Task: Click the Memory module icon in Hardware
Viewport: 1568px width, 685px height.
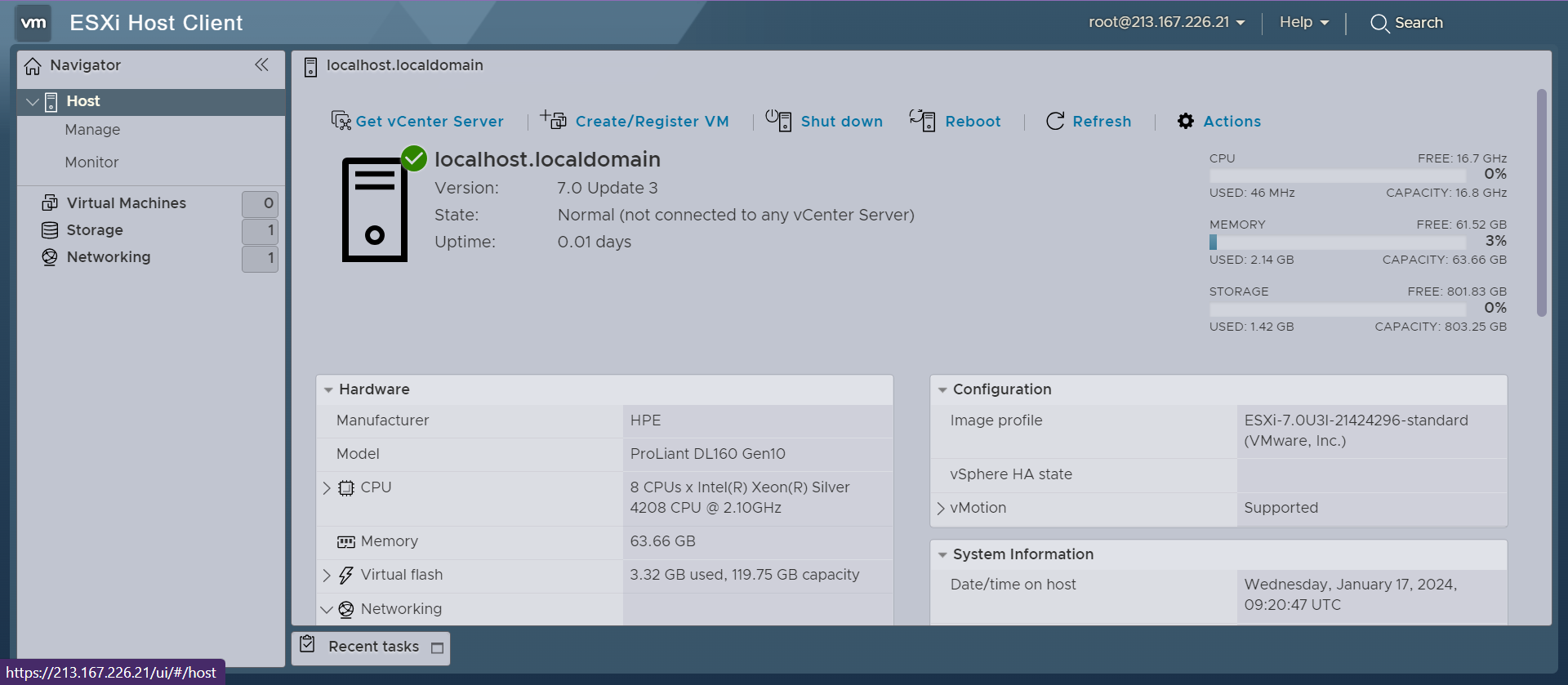Action: point(346,542)
